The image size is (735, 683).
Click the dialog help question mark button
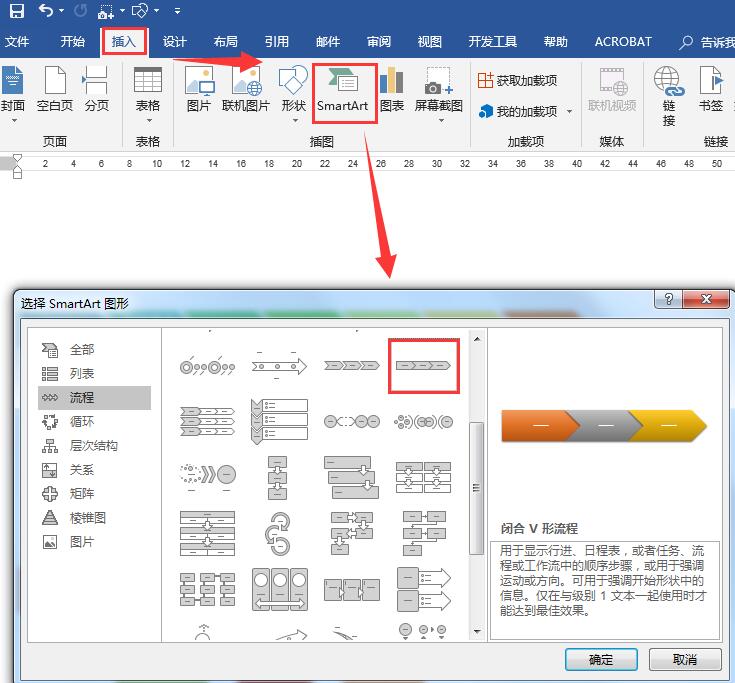(x=669, y=299)
